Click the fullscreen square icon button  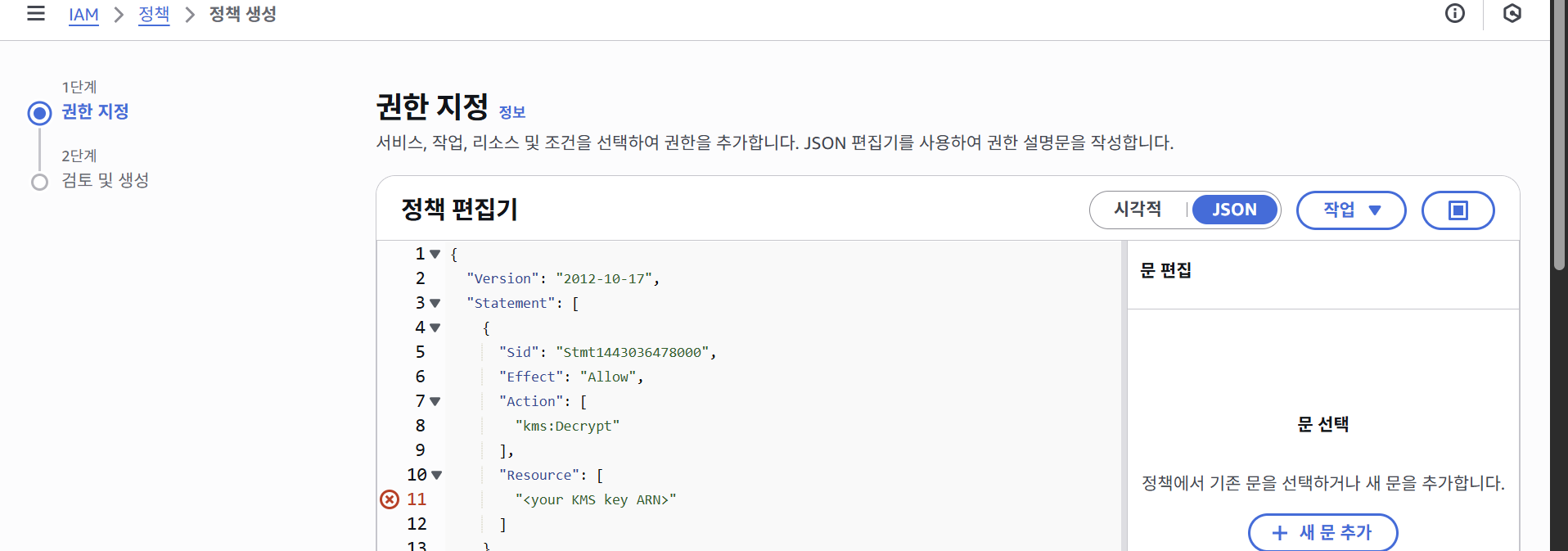pos(1458,210)
